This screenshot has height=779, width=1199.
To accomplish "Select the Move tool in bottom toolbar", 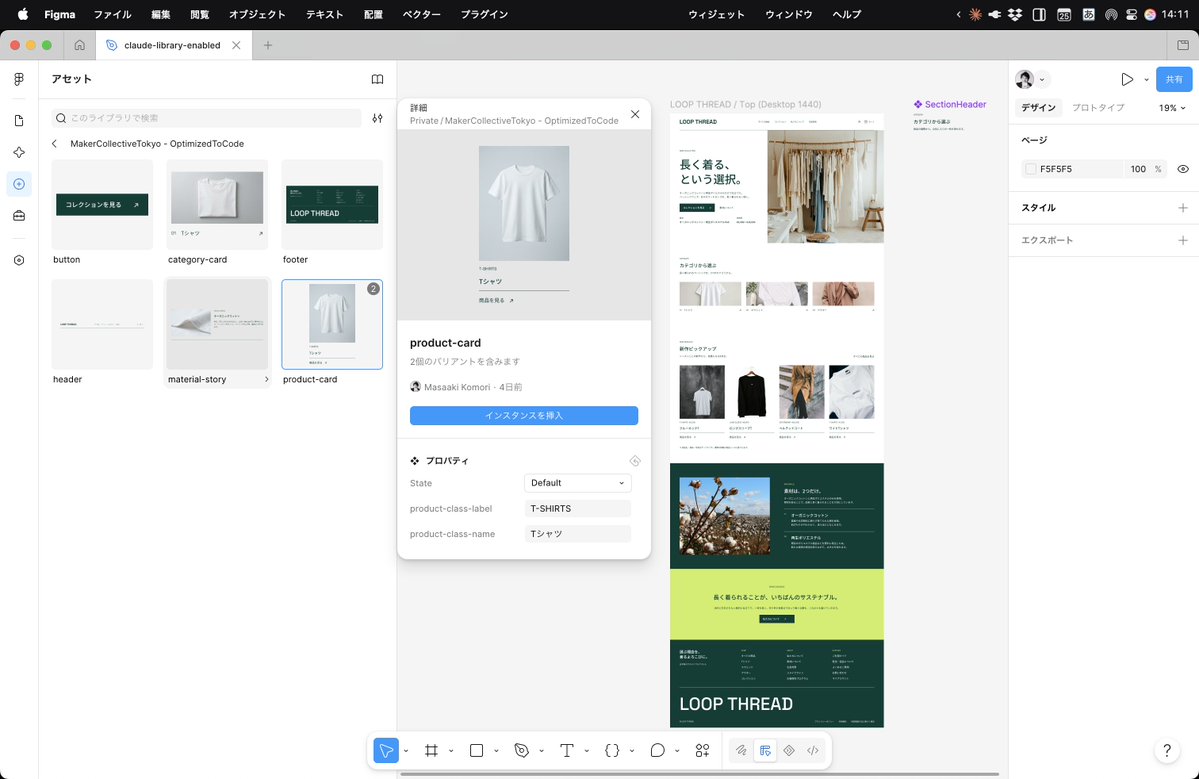I will (386, 751).
